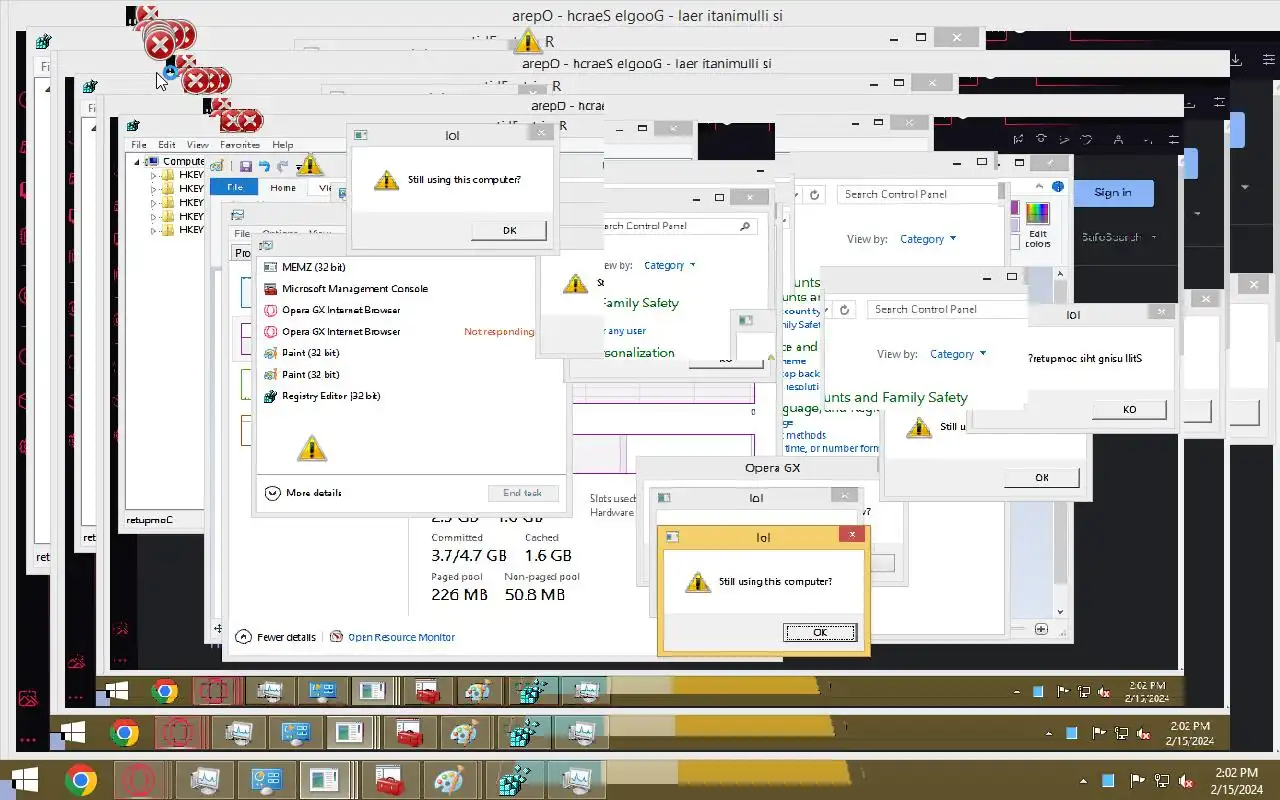Open 'r any user' link in Control Panel
Screen dimensions: 1280x800
click(626, 331)
